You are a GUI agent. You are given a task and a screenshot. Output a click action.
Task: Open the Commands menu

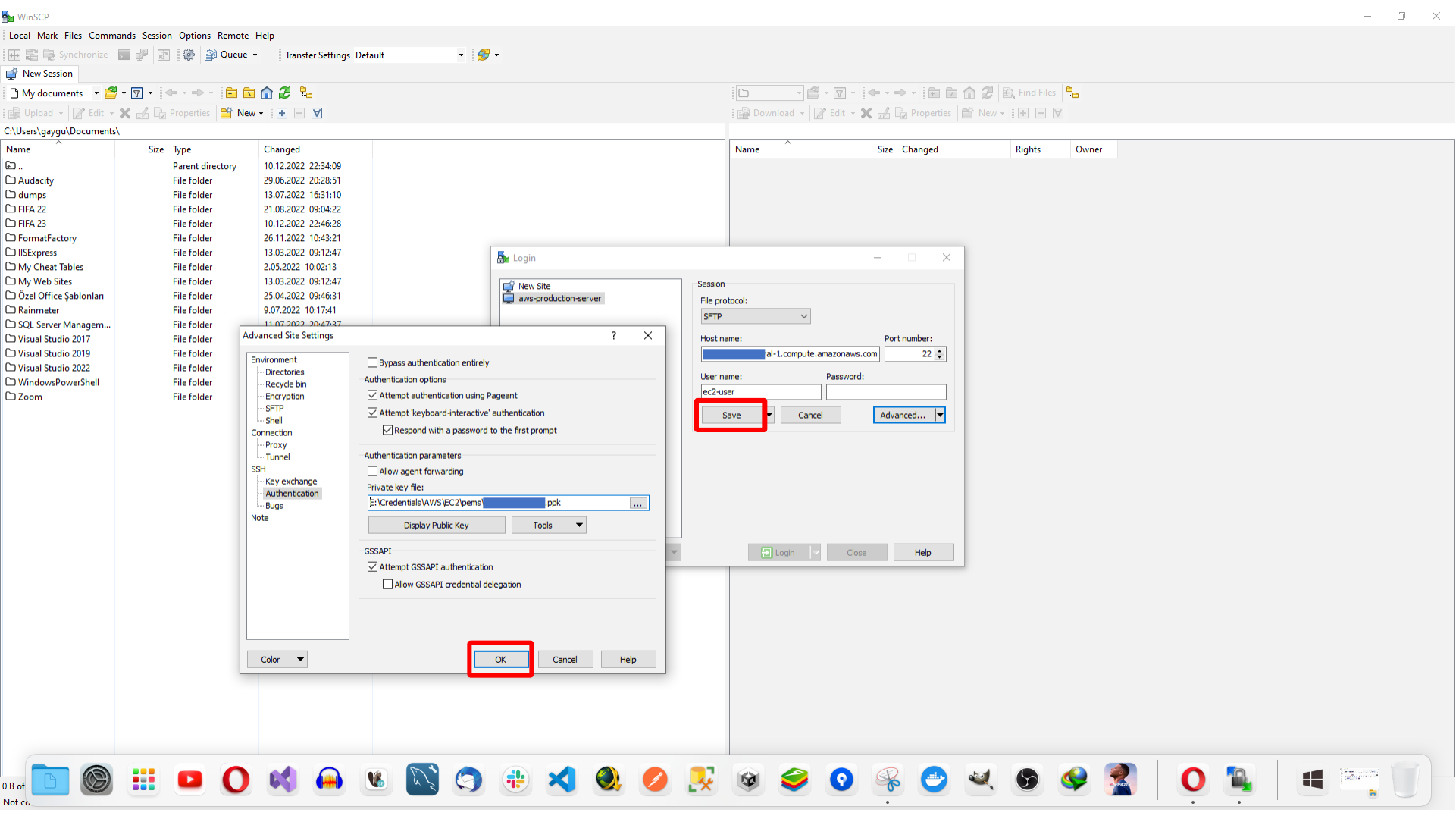pos(112,35)
